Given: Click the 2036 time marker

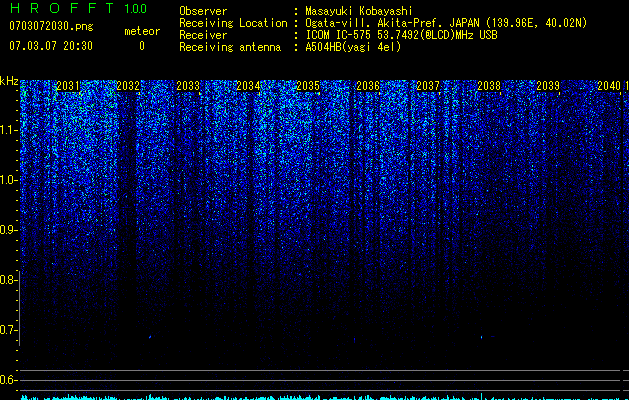Looking at the screenshot, I should tap(368, 86).
